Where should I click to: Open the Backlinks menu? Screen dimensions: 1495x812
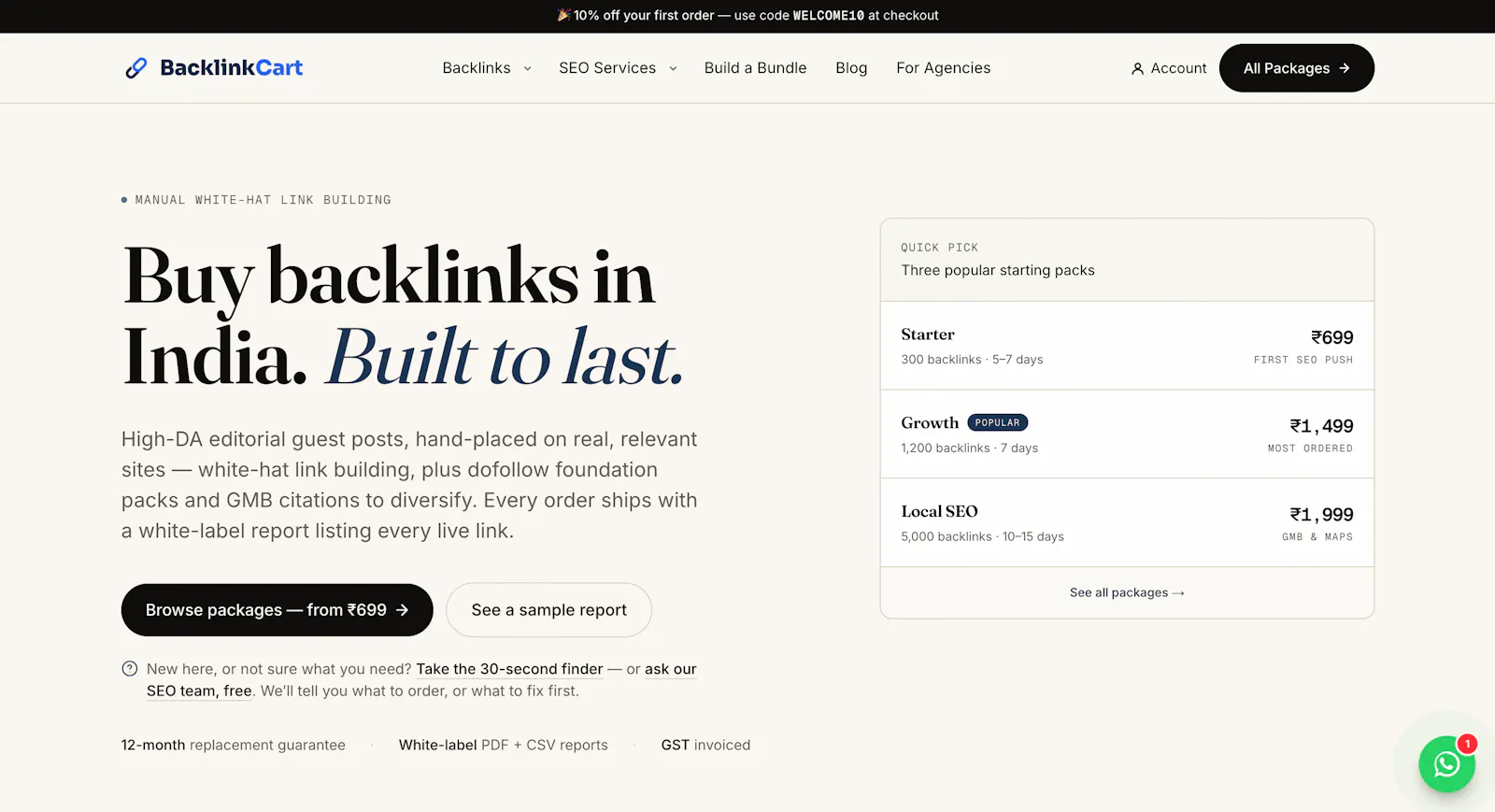pyautogui.click(x=477, y=68)
